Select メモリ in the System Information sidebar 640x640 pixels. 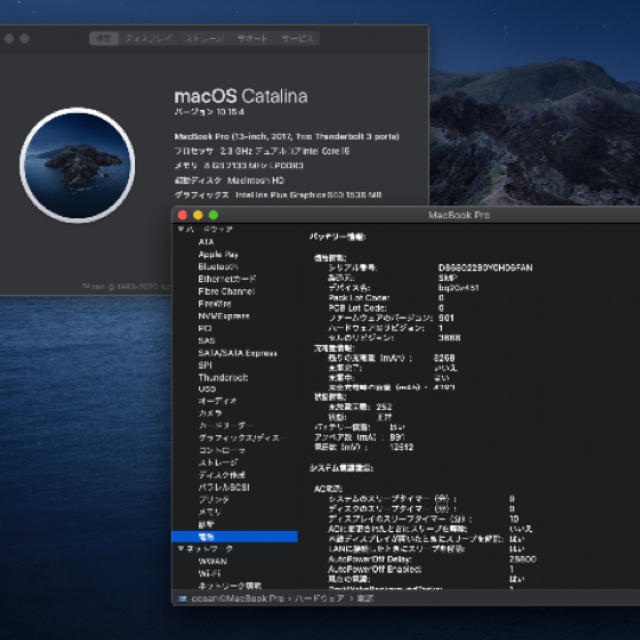209,512
